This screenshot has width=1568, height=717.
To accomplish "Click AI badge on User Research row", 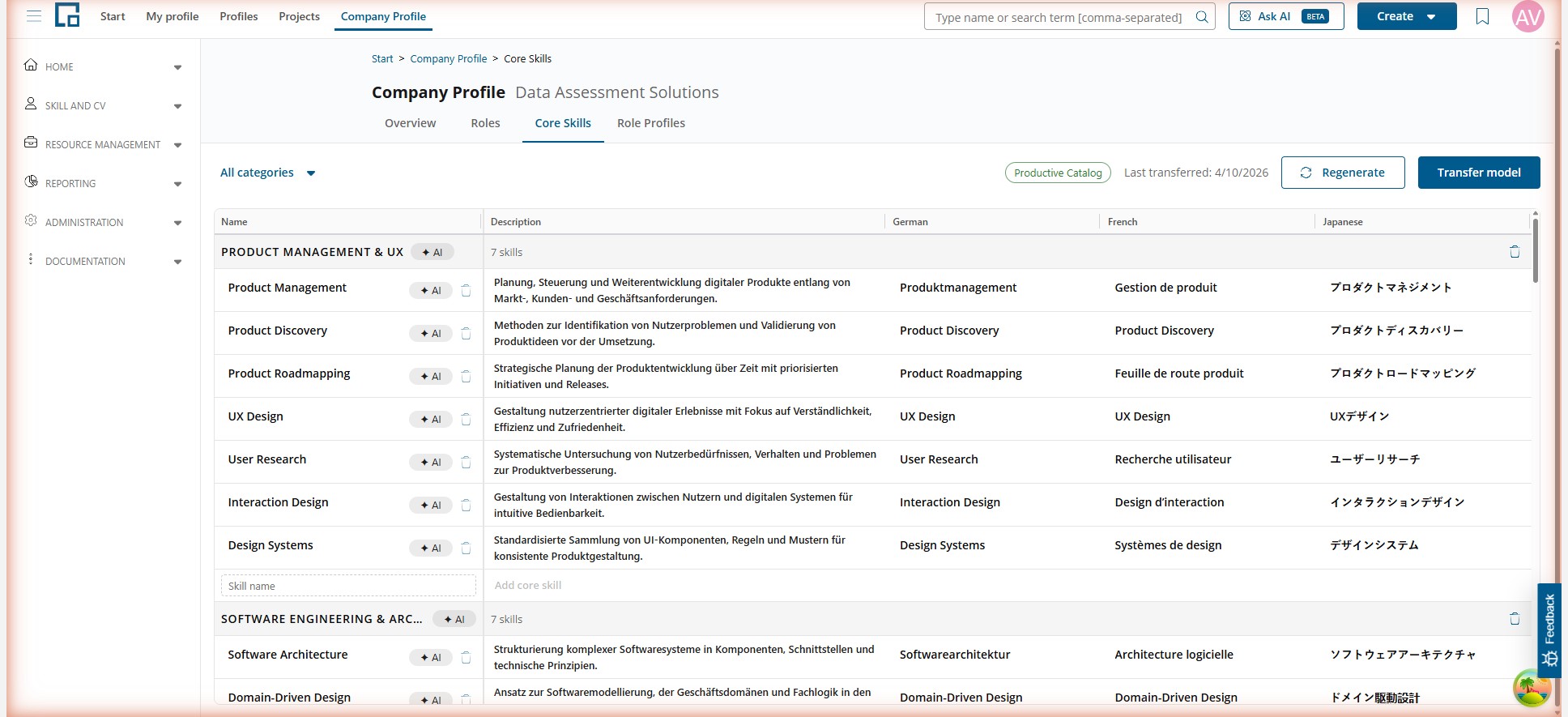I will (x=431, y=462).
